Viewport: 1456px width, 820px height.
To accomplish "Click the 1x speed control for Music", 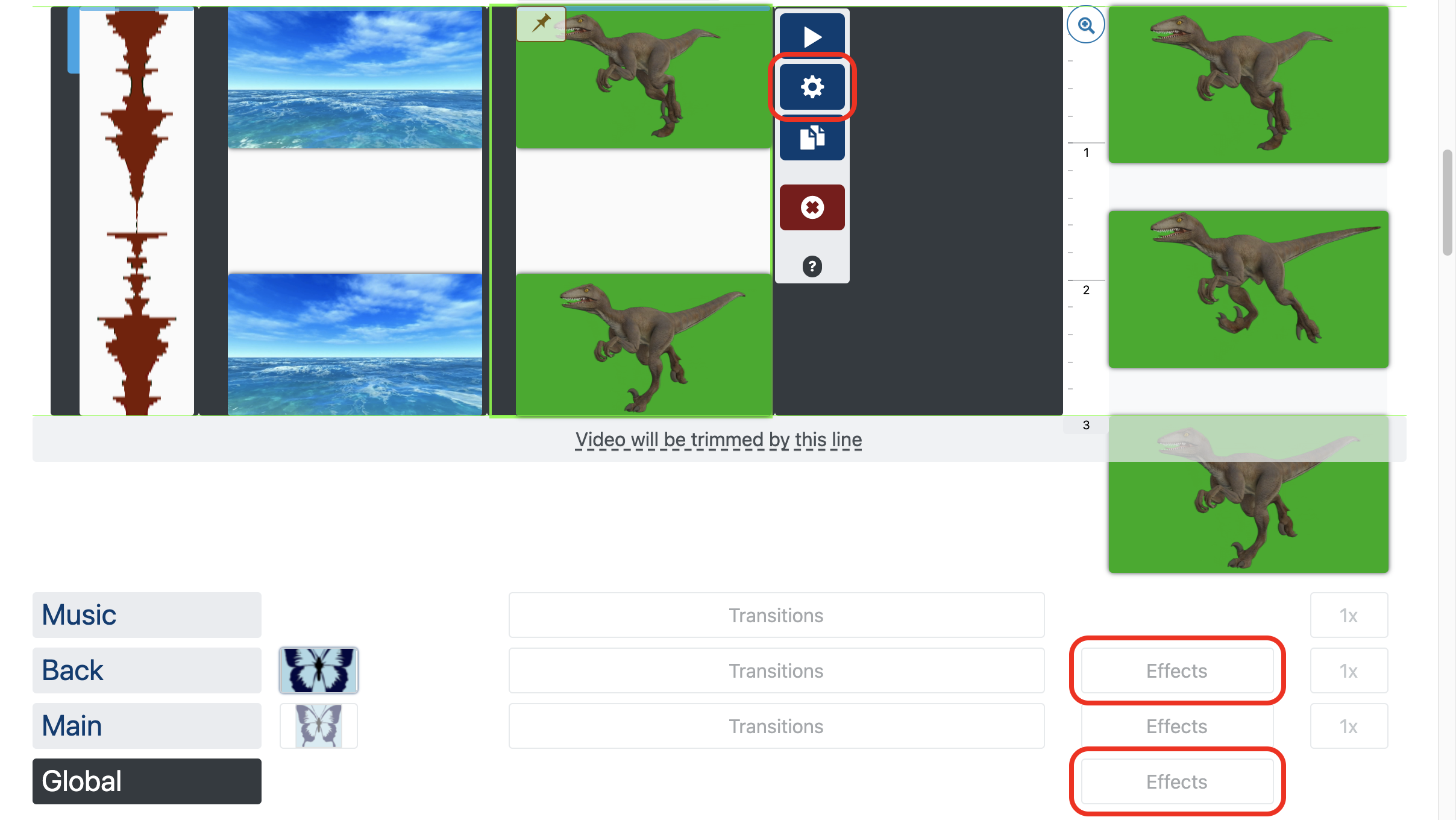I will [x=1349, y=615].
